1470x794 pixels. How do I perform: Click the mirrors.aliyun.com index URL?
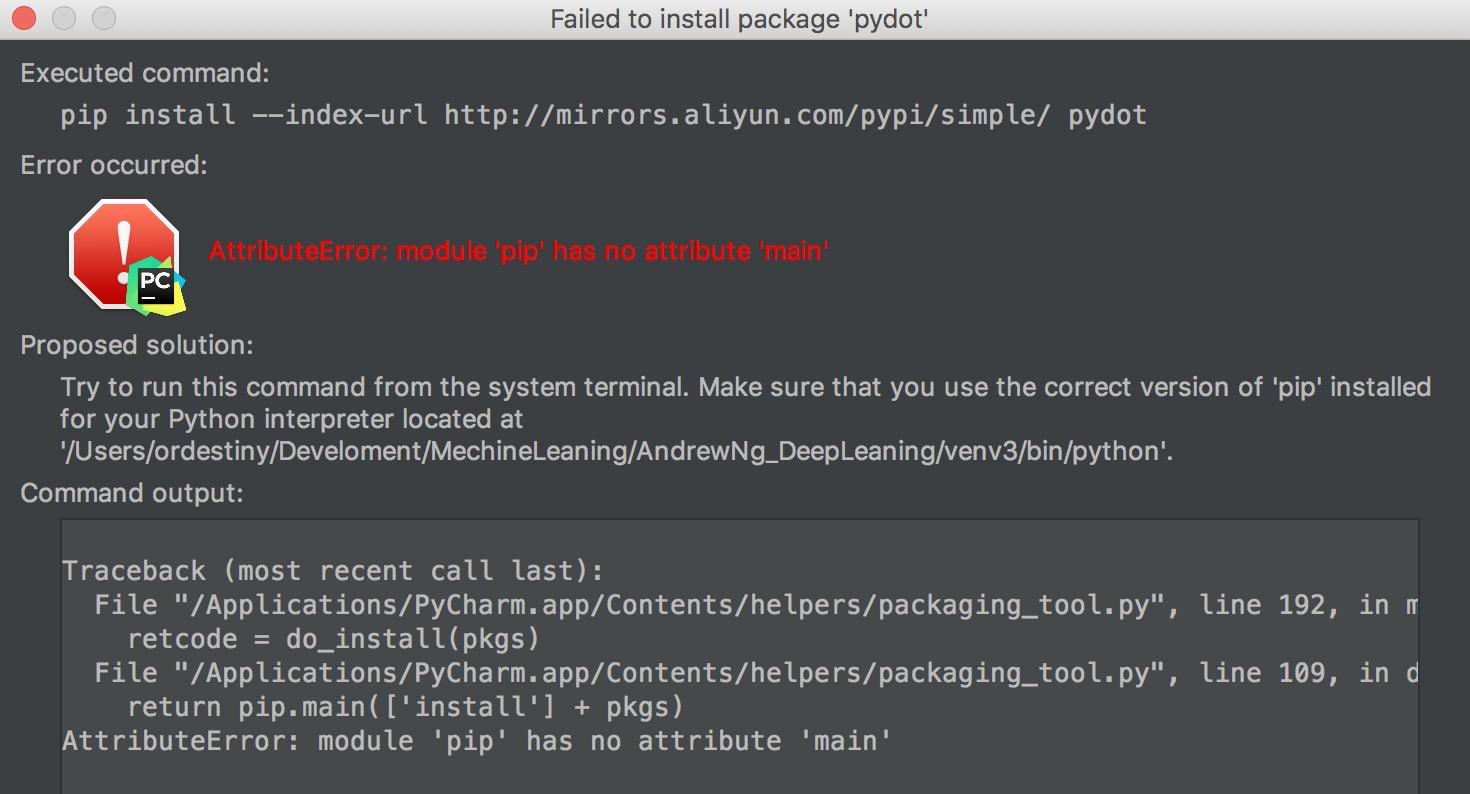747,115
